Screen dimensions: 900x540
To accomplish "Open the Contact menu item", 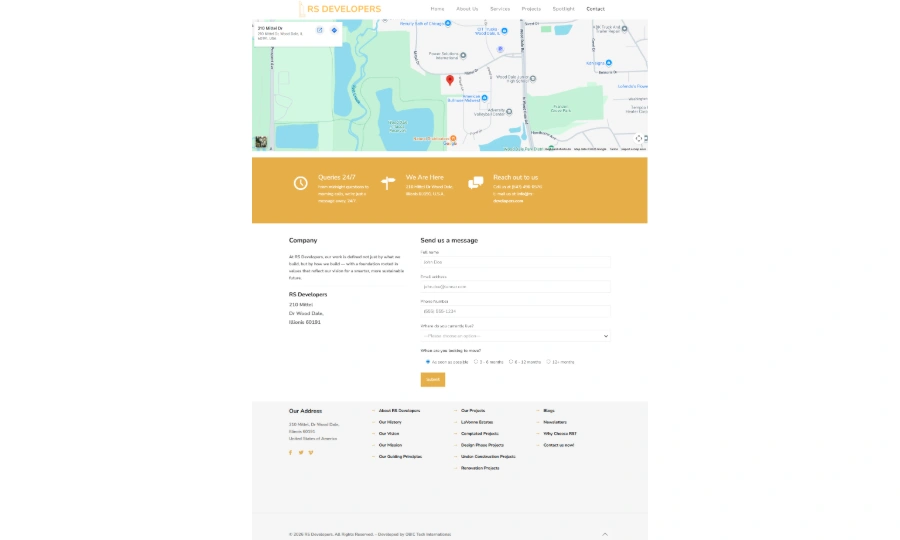I will [595, 9].
